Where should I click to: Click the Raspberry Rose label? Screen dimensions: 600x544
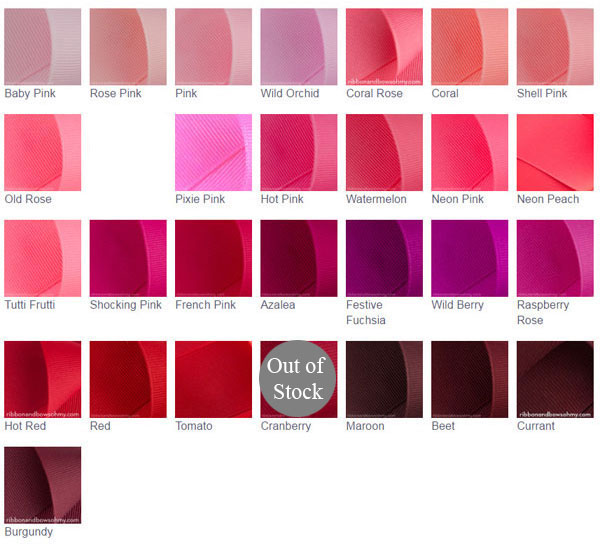(x=544, y=312)
